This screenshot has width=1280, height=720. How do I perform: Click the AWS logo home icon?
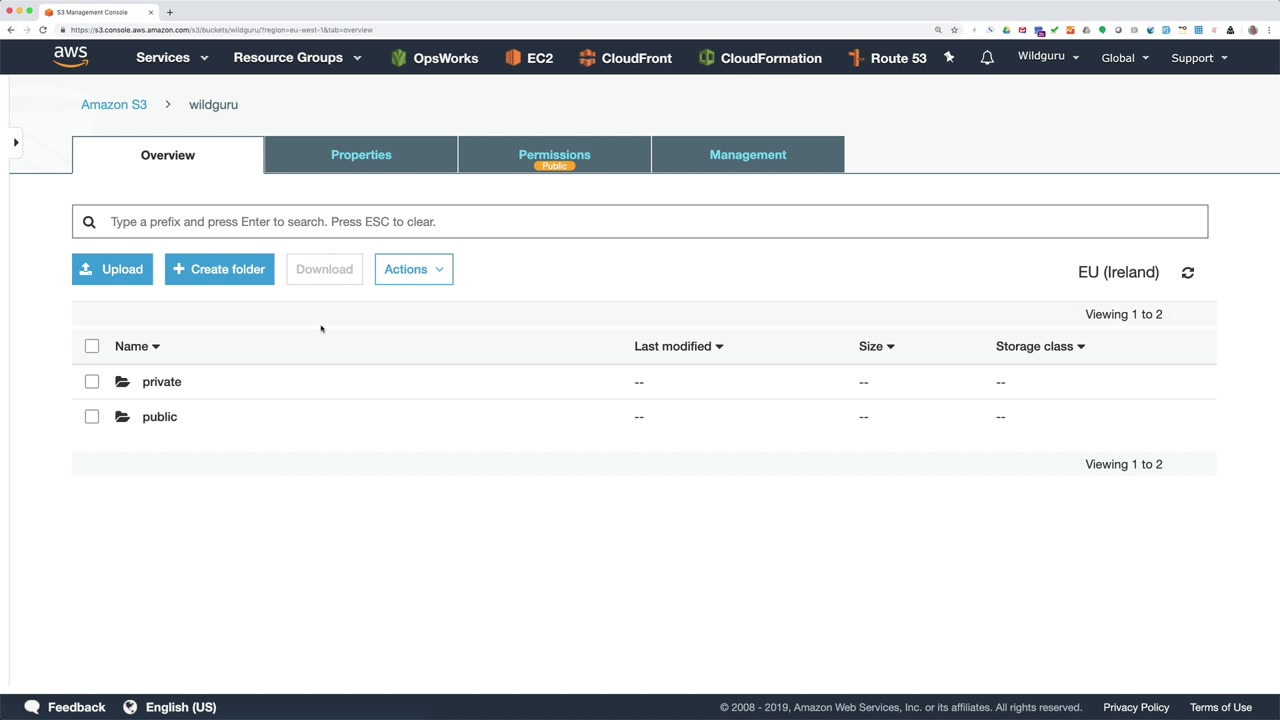coord(71,57)
